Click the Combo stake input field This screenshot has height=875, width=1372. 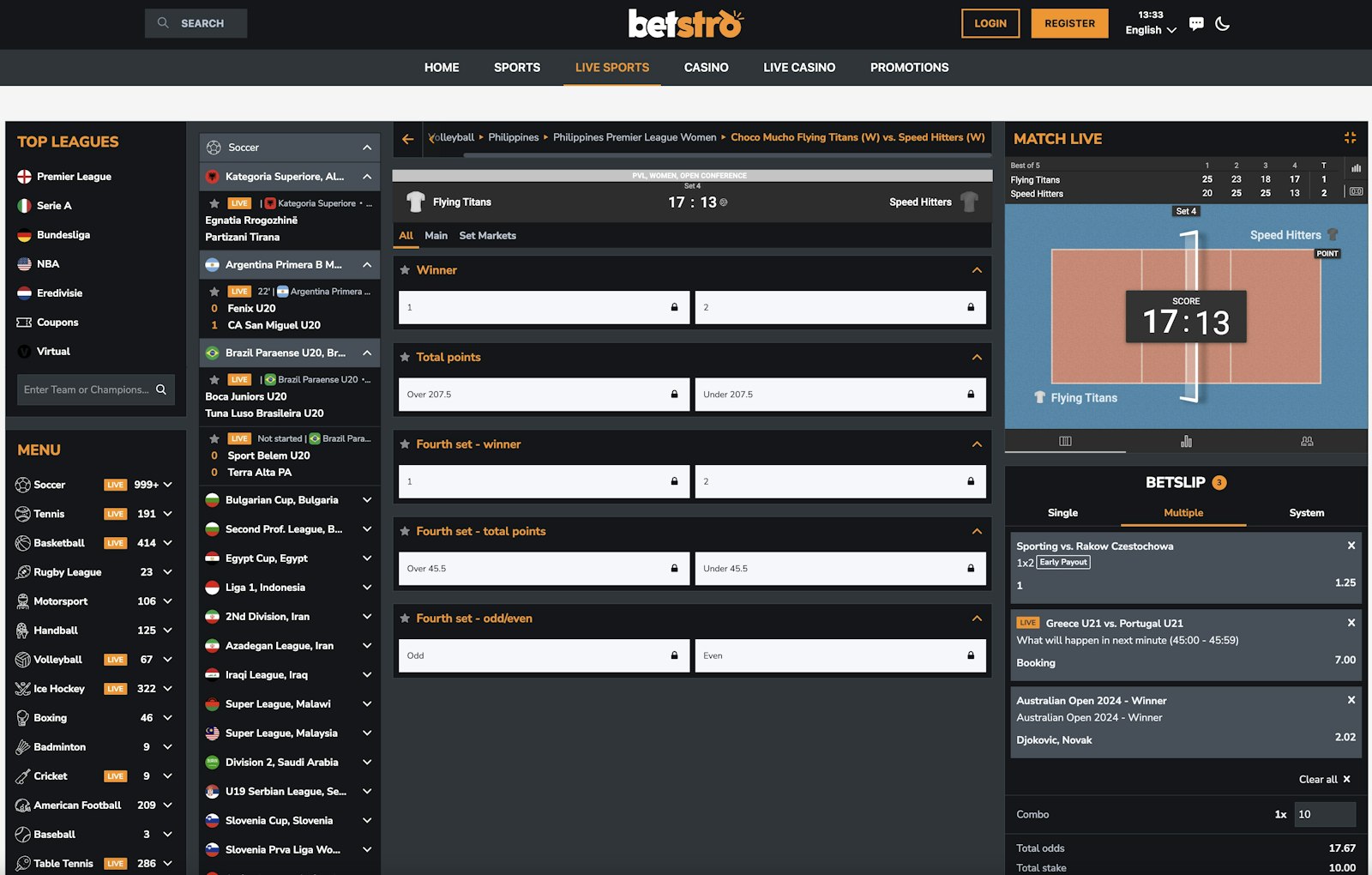1323,814
